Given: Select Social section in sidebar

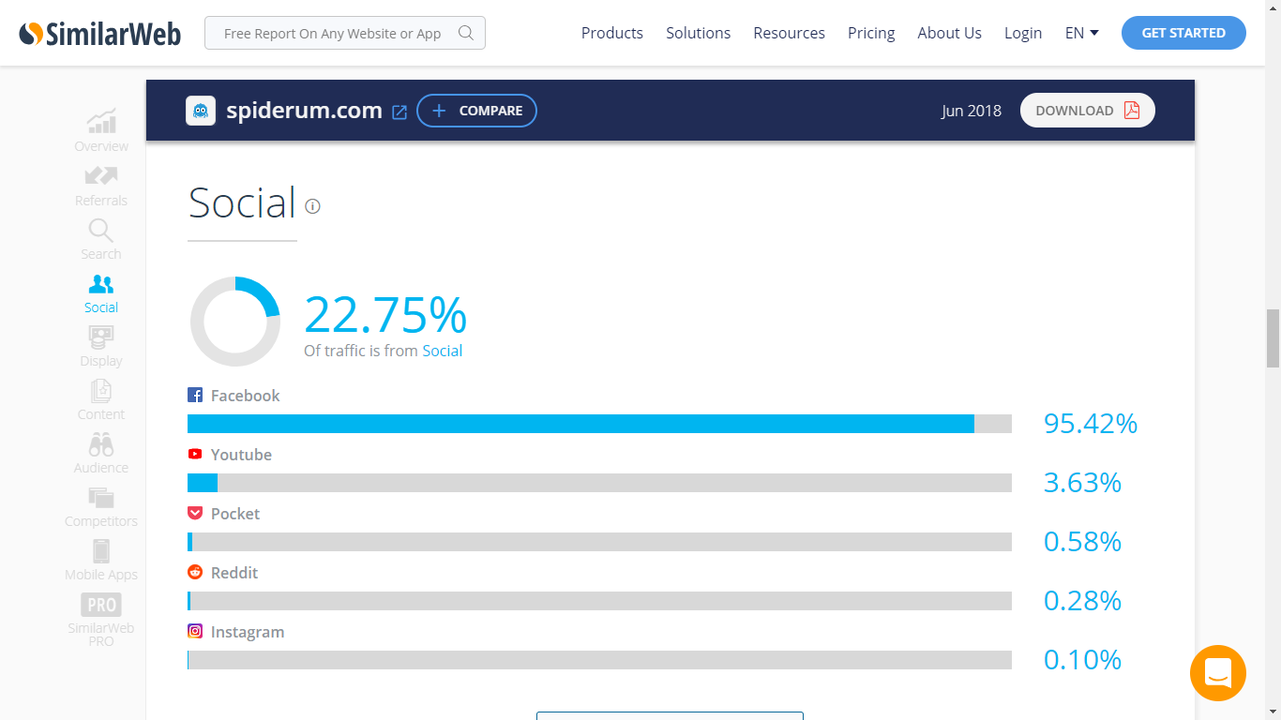Looking at the screenshot, I should [x=101, y=293].
